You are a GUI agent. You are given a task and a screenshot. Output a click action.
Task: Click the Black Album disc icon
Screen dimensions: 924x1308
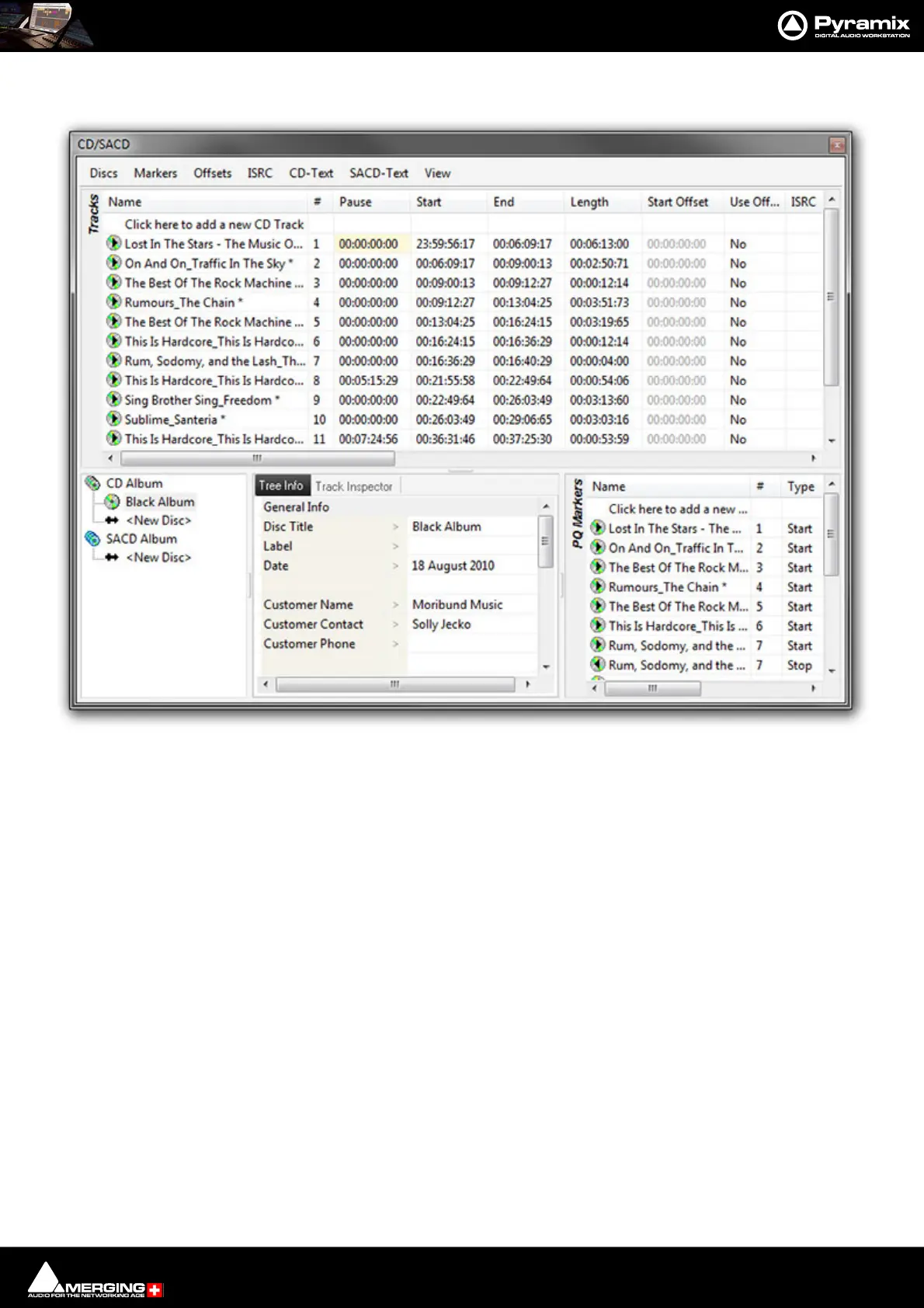tap(113, 502)
